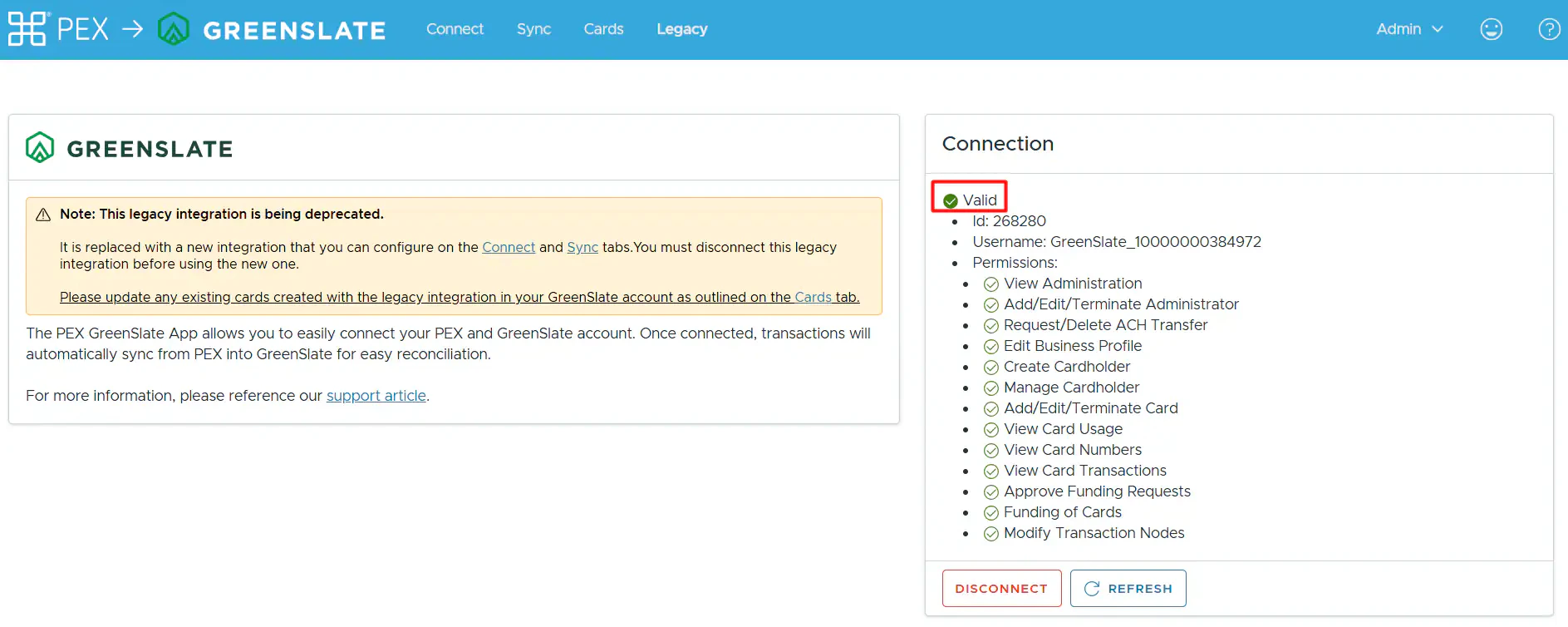Image resolution: width=1568 pixels, height=627 pixels.
Task: Click the GreenSlate tree logo in the header
Action: [174, 29]
